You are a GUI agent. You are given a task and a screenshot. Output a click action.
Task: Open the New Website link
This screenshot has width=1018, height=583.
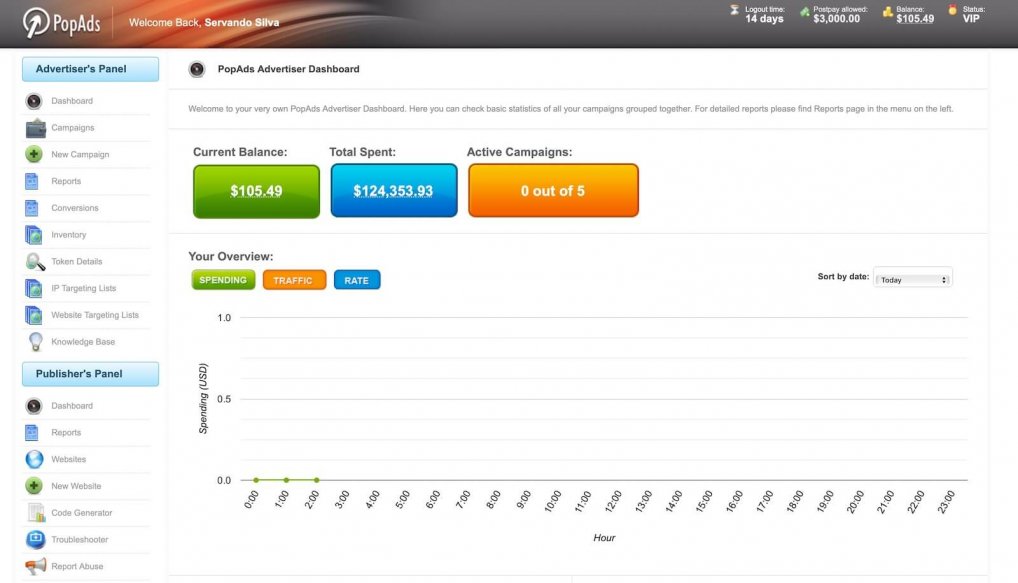[76, 486]
